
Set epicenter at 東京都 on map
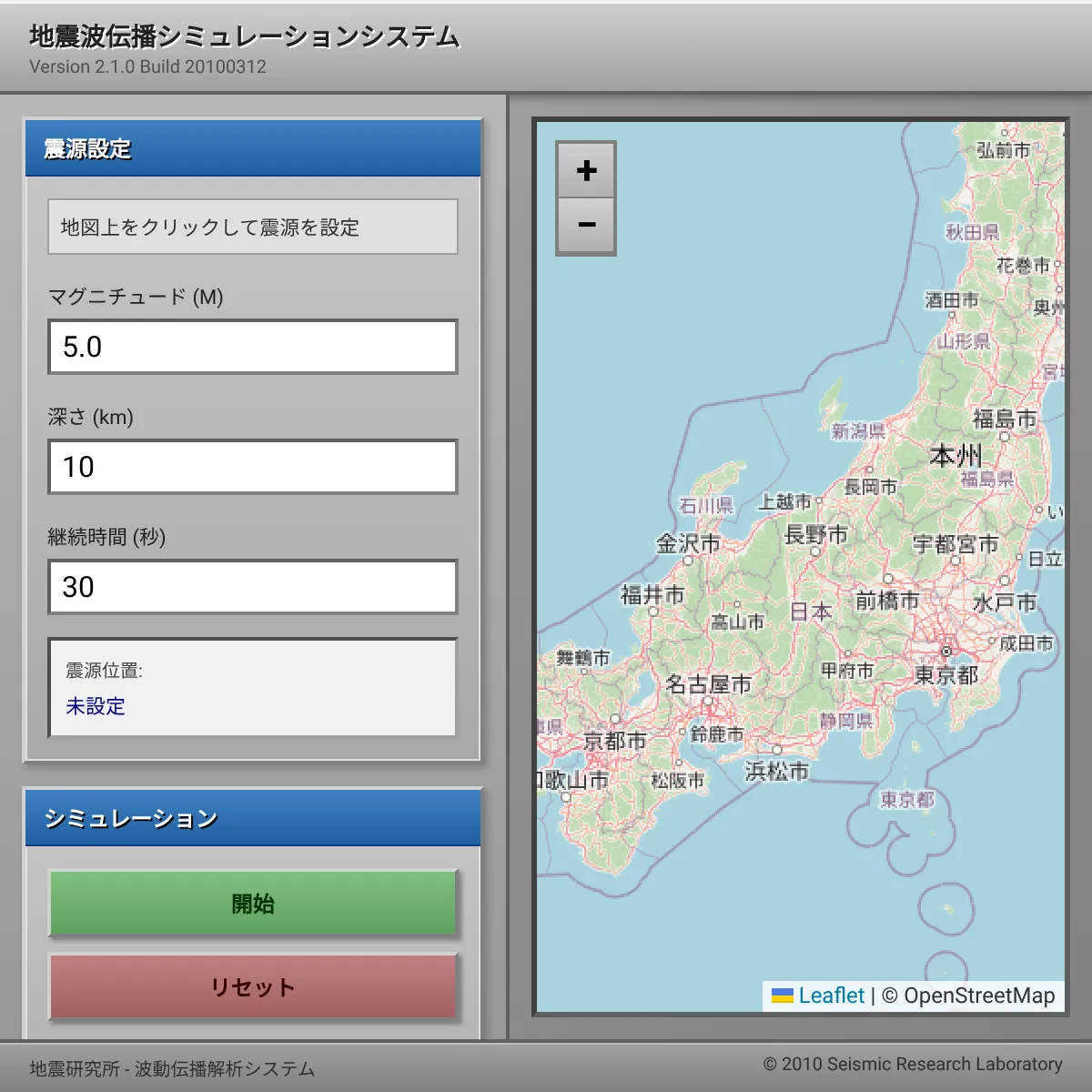click(x=946, y=674)
